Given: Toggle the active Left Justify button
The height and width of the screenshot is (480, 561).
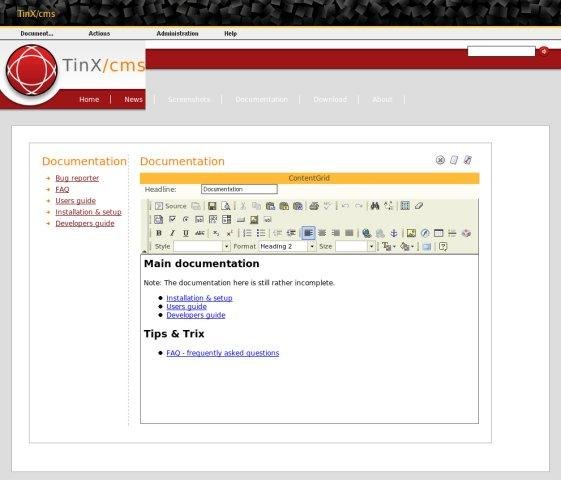Looking at the screenshot, I should 308,233.
